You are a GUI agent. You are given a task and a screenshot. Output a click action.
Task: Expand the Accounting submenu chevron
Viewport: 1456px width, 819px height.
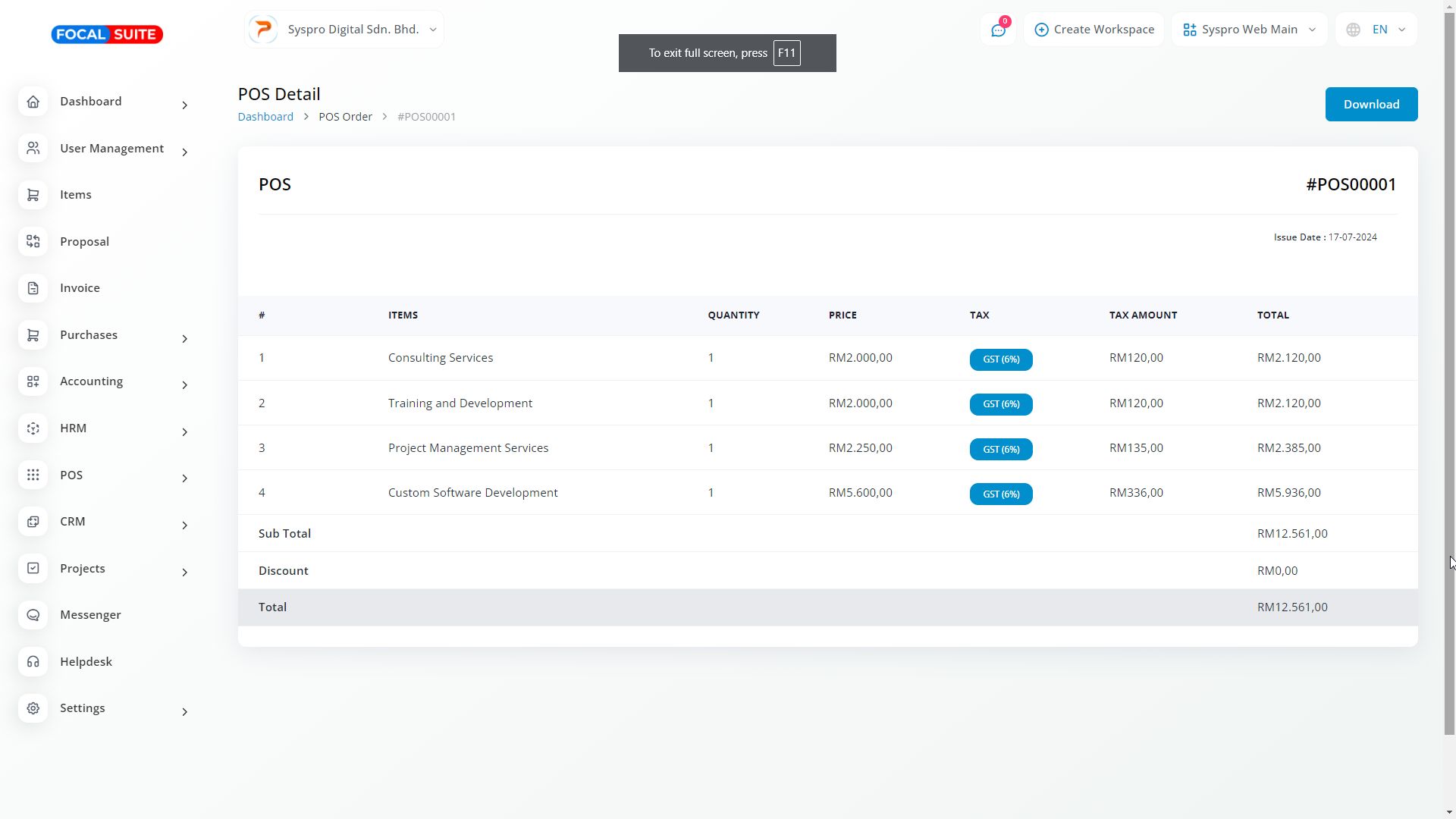click(x=184, y=385)
